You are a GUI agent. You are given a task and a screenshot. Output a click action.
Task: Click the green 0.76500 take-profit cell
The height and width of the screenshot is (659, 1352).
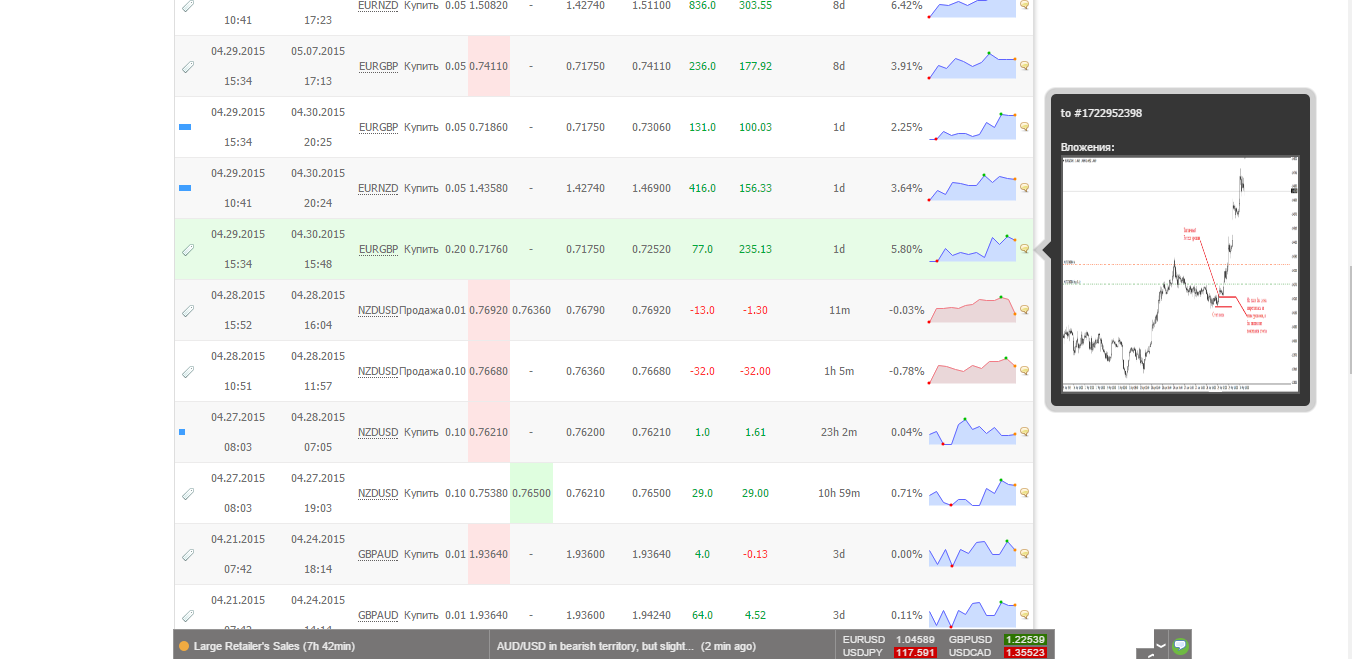tap(531, 493)
